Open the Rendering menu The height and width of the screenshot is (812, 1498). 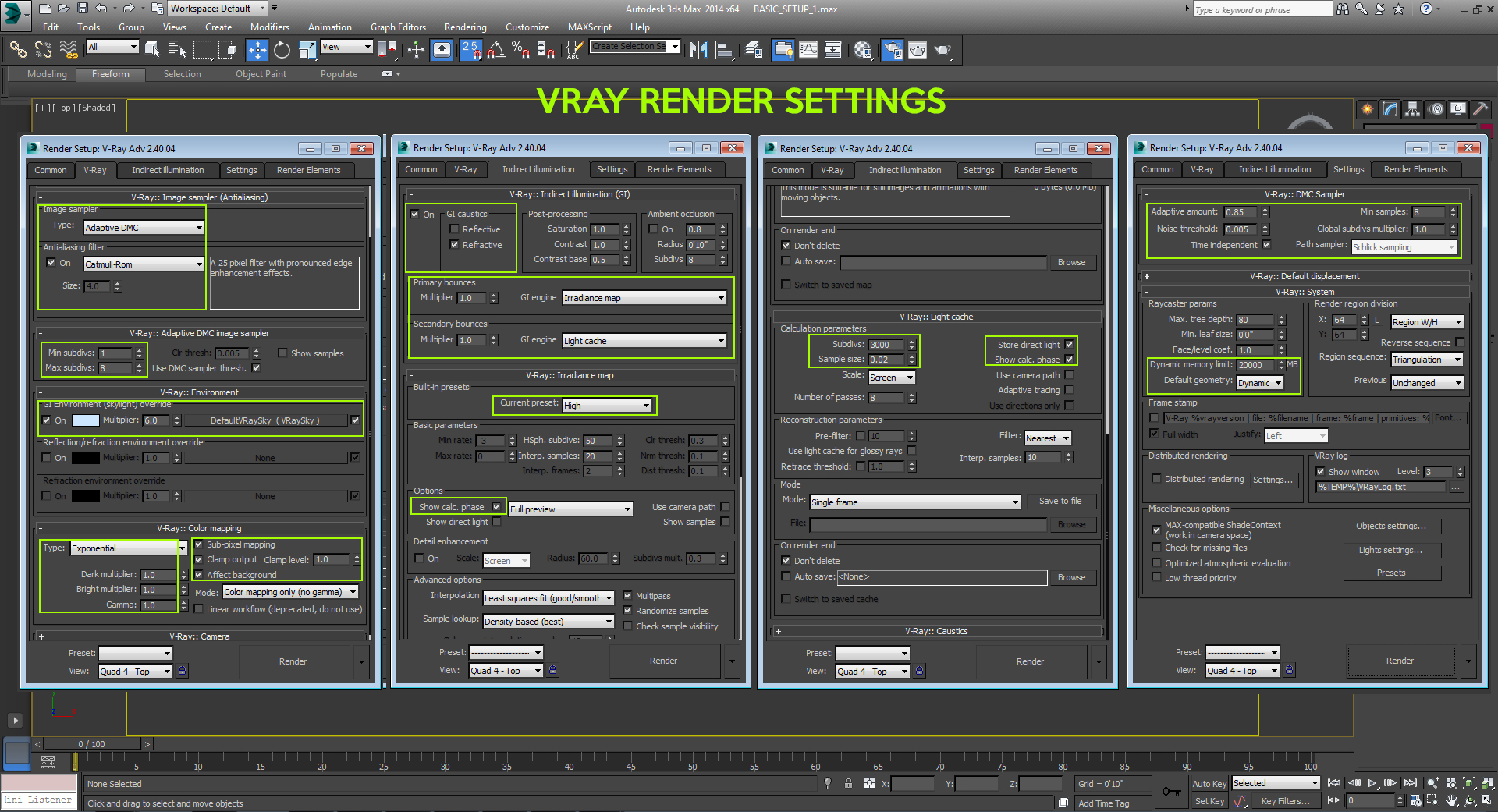[x=465, y=27]
